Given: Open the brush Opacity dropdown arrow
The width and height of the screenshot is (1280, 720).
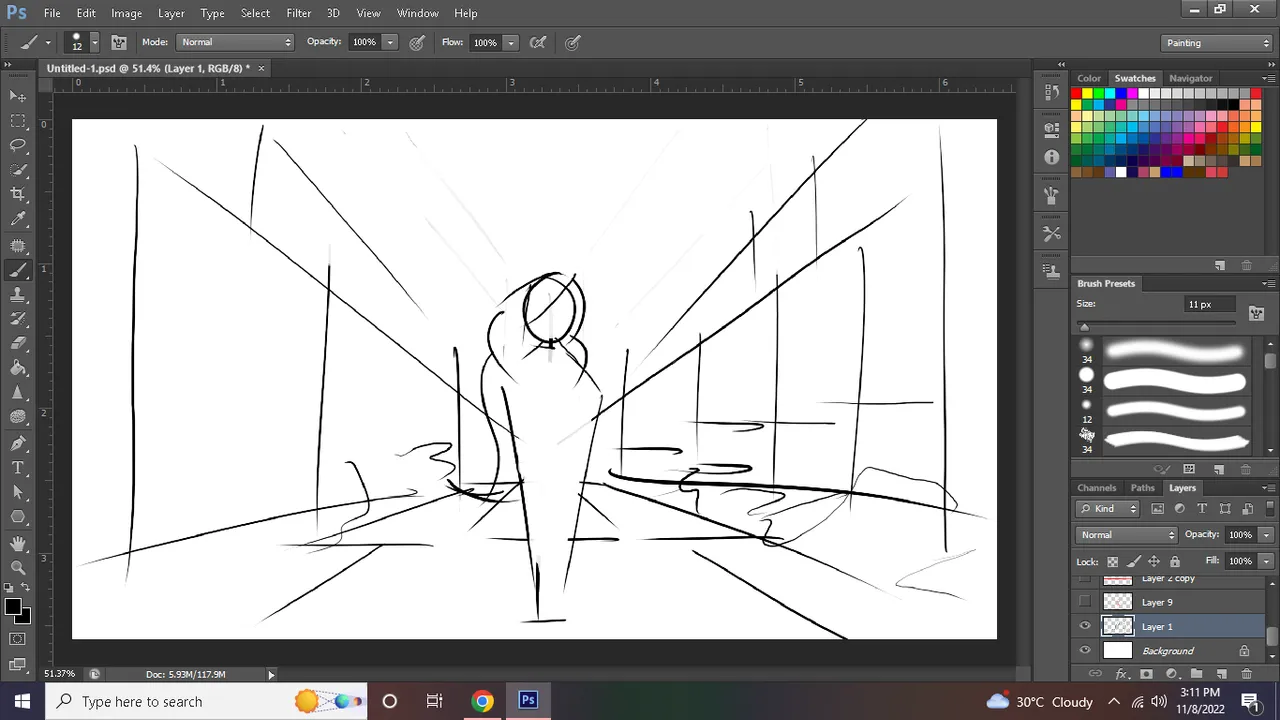Looking at the screenshot, I should (390, 42).
